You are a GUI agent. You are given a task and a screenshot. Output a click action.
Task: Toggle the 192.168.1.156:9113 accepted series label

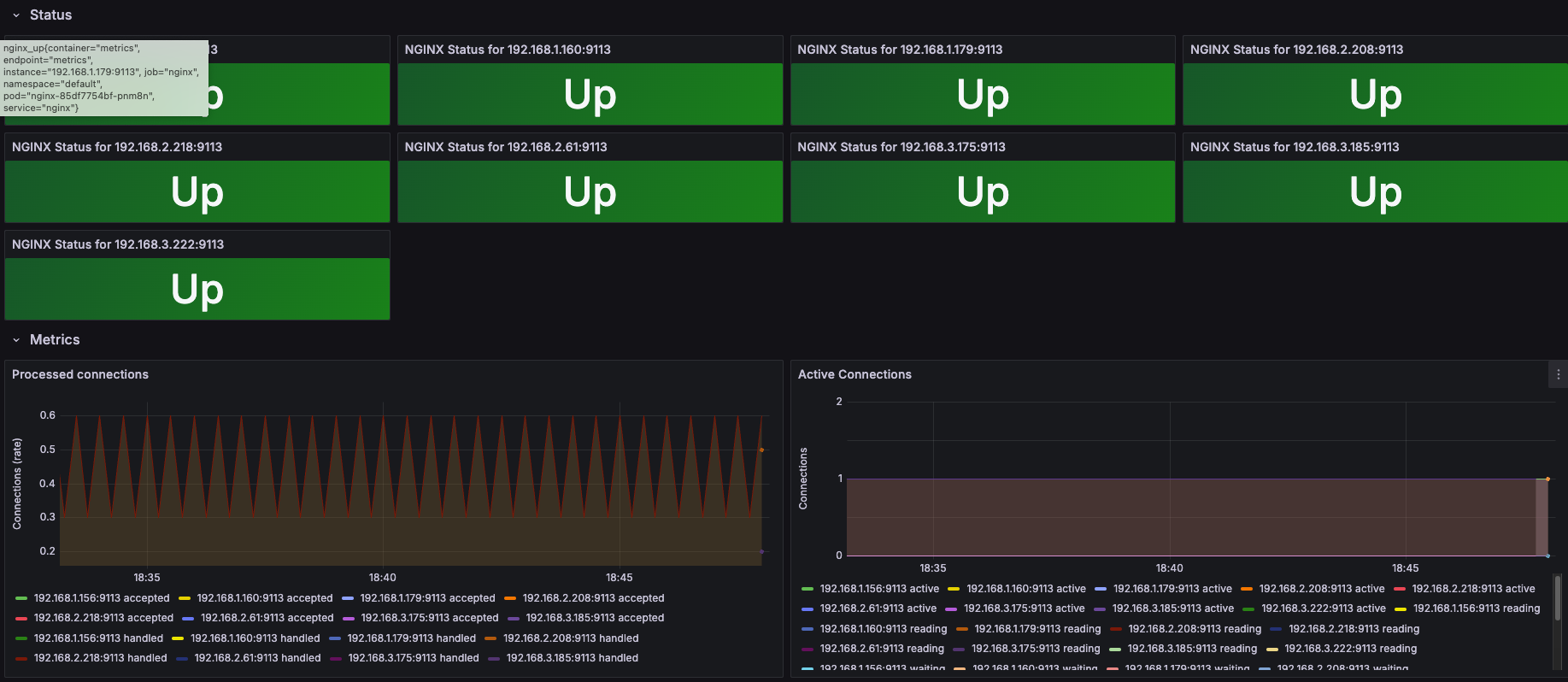(x=102, y=598)
